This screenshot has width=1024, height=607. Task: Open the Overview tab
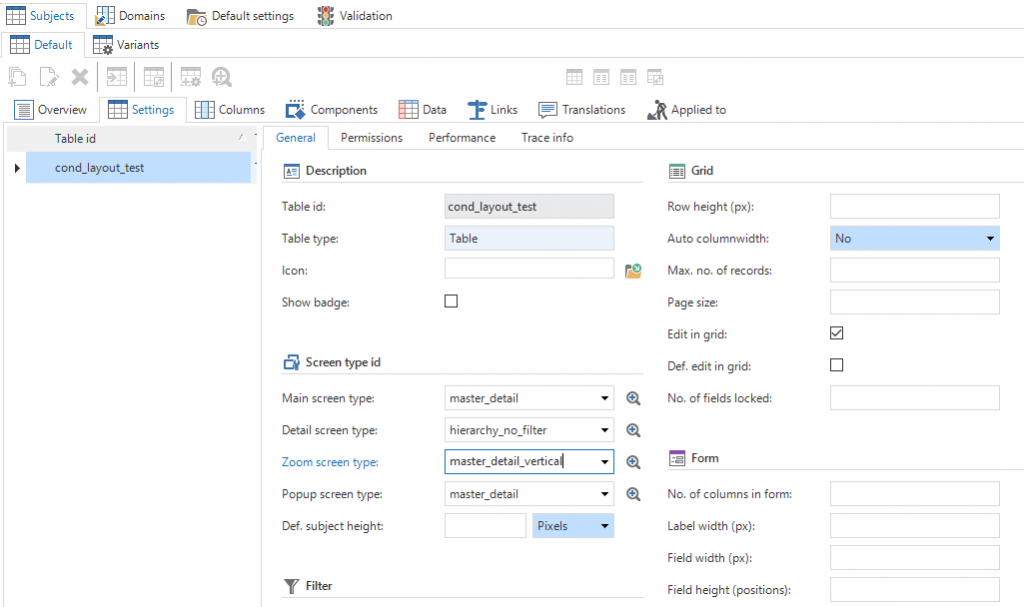click(x=50, y=110)
